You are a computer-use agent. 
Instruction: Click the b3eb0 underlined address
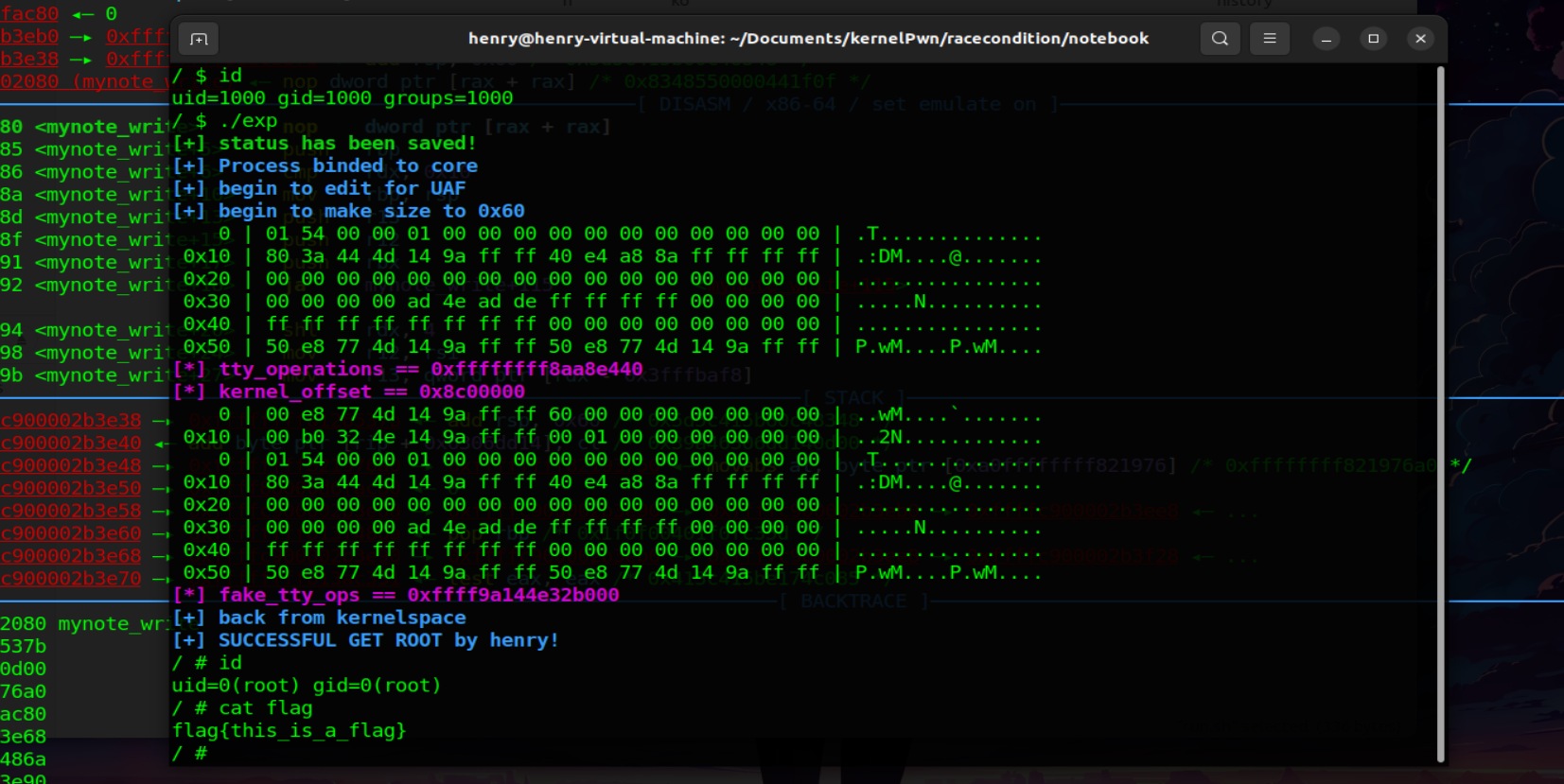click(x=29, y=36)
